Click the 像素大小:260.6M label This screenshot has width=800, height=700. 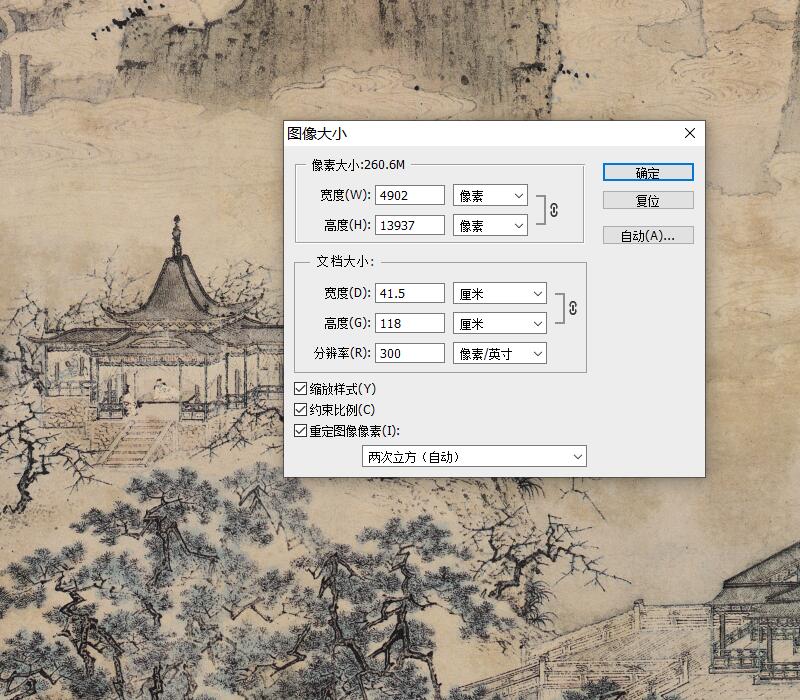[x=358, y=165]
